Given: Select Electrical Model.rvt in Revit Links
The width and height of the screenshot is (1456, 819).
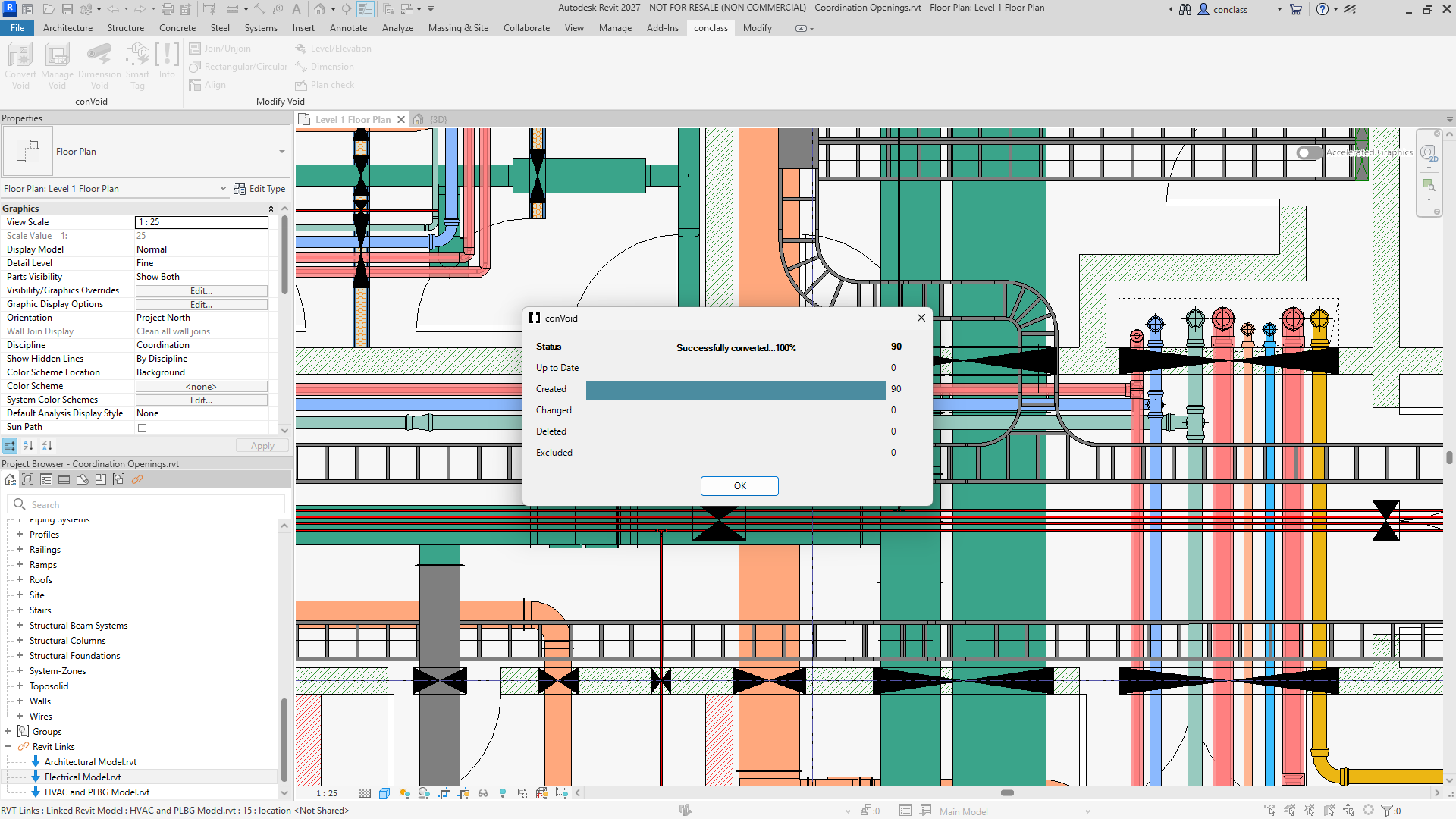Looking at the screenshot, I should (83, 777).
